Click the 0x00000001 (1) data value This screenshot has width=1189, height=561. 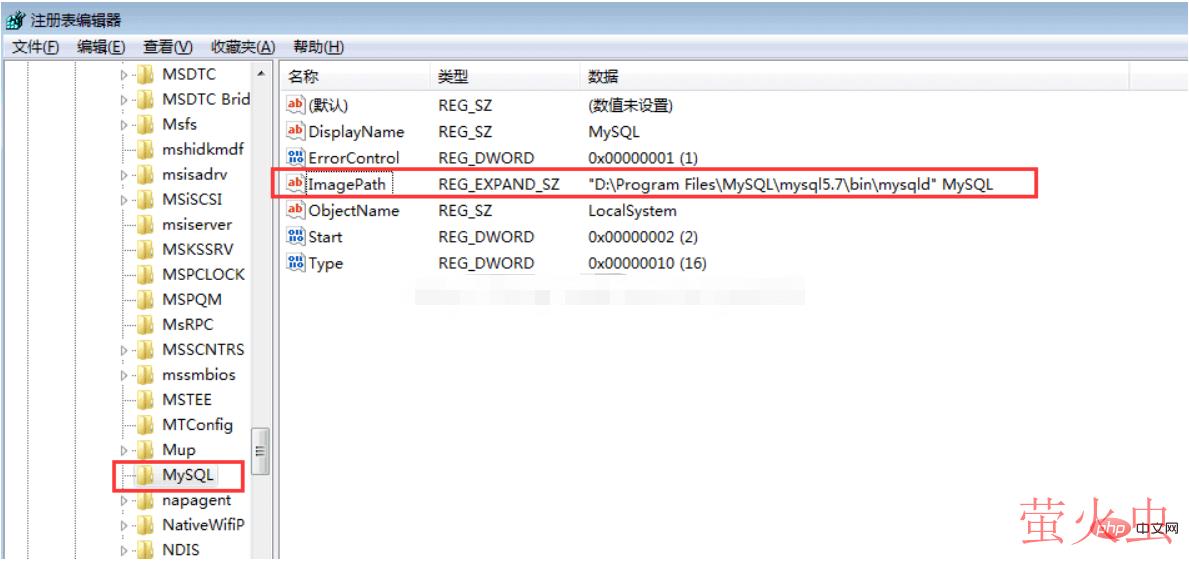tap(642, 158)
